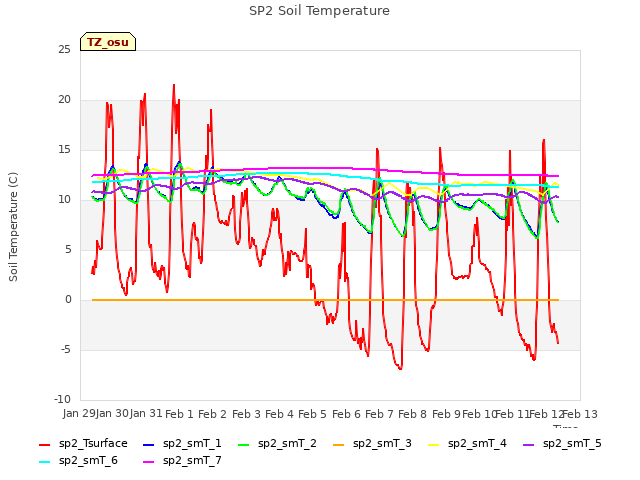Click the 15 y-axis tick label
The height and width of the screenshot is (480, 640).
pyautogui.click(x=64, y=149)
